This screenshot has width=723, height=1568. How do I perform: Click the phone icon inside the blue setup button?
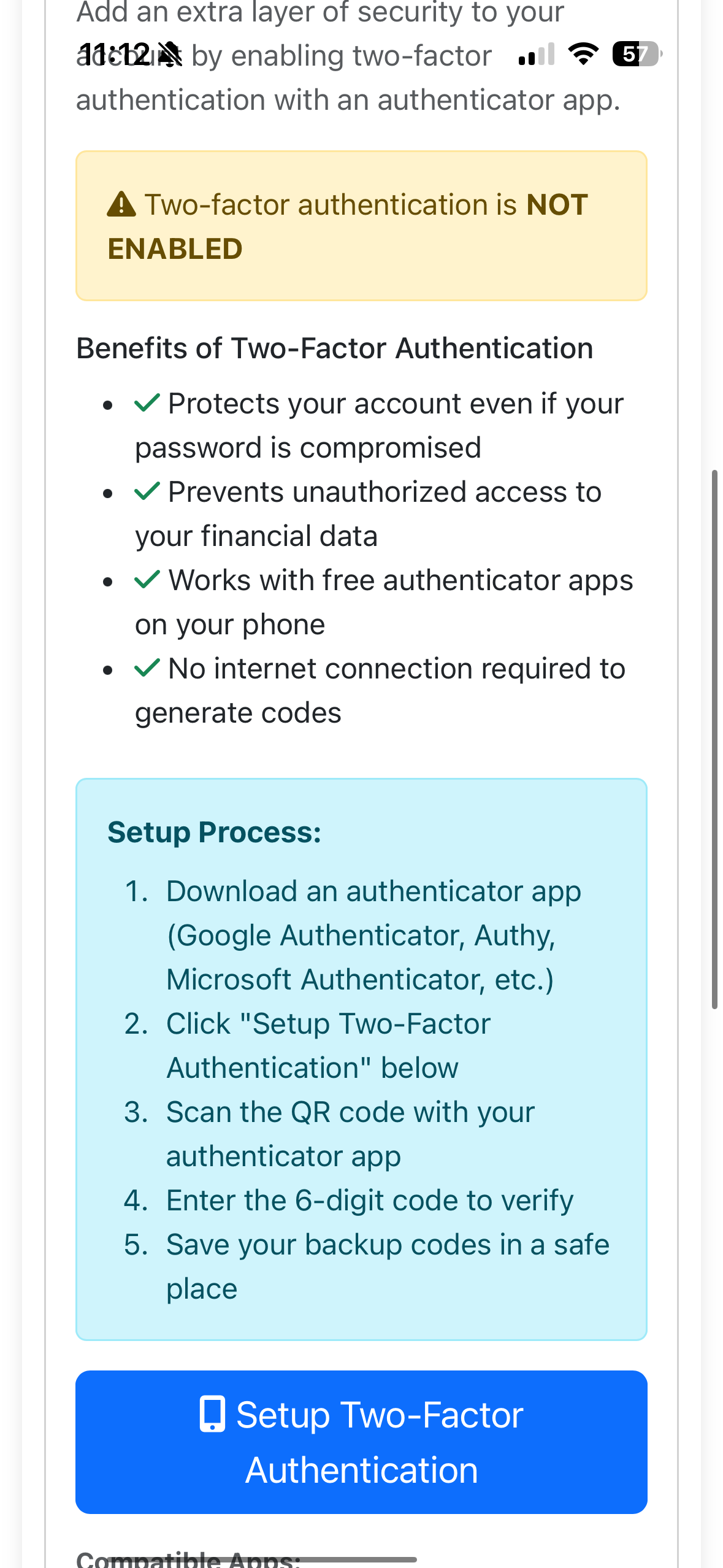pos(212,1415)
